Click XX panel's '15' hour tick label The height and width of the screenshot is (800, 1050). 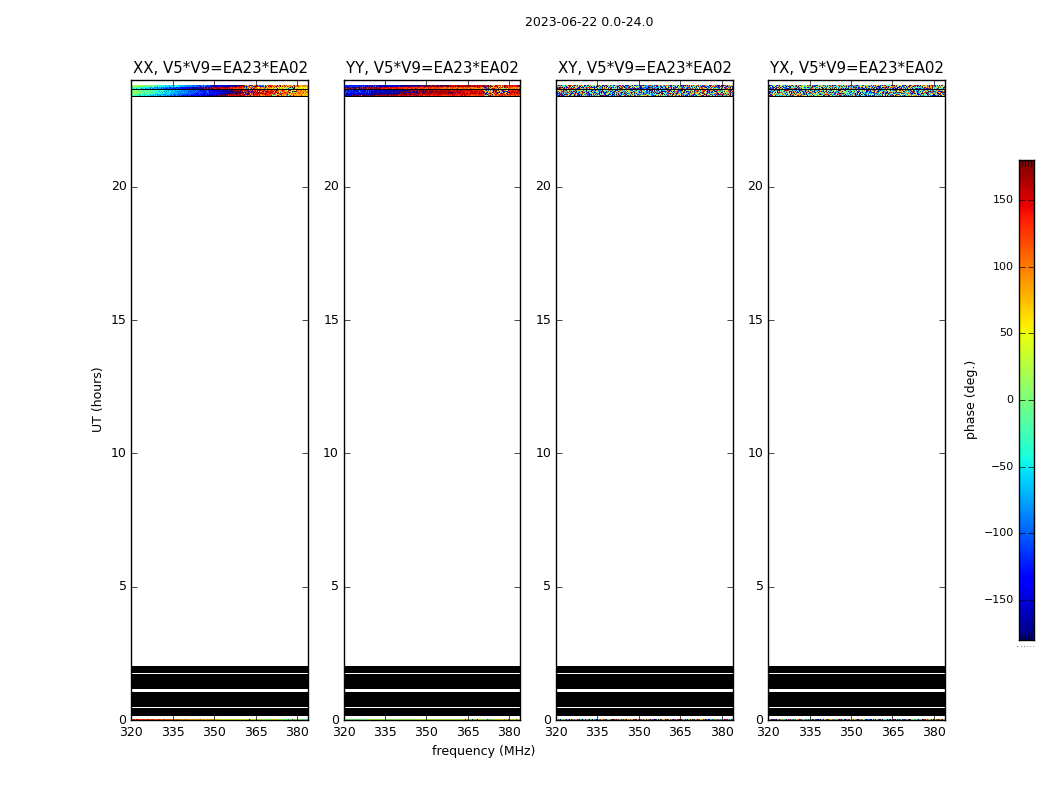coord(119,320)
